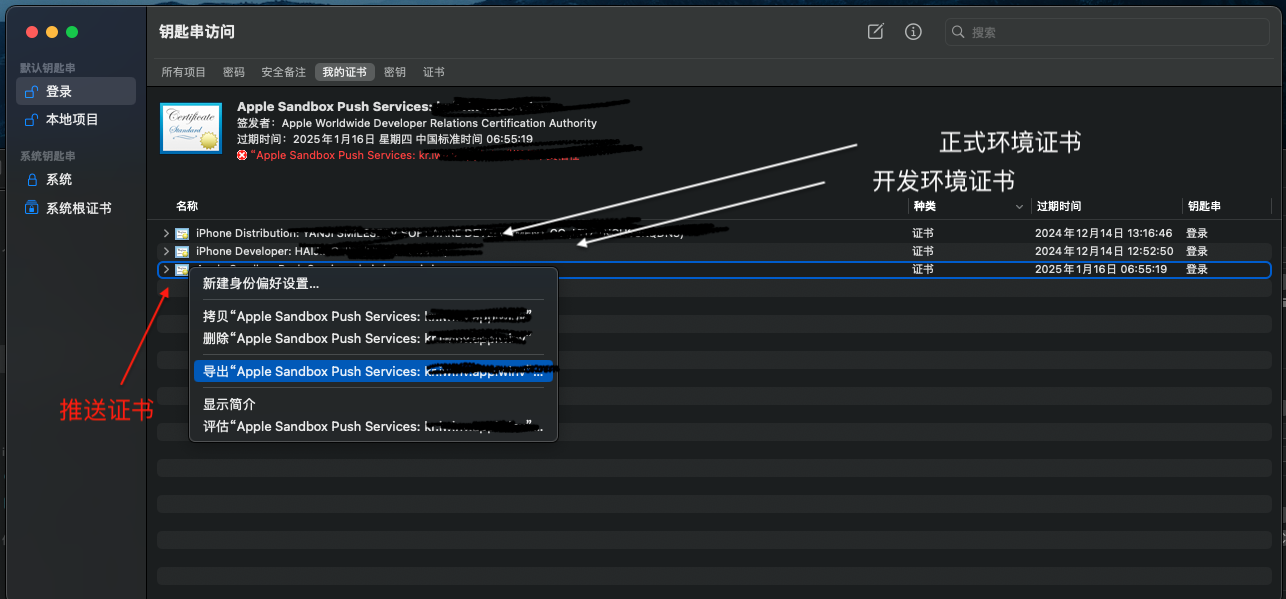
Task: Choose the 拷贝 Apple Sandbox Push Services menu item
Action: 372,316
